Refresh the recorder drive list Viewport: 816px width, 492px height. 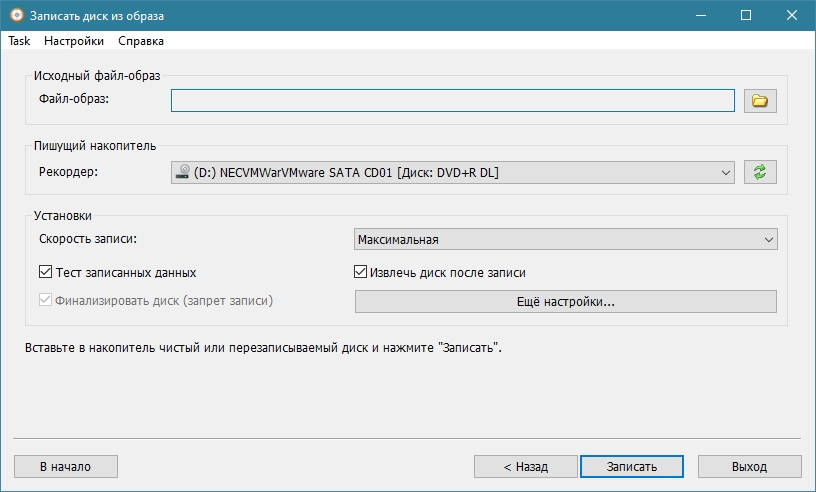760,173
